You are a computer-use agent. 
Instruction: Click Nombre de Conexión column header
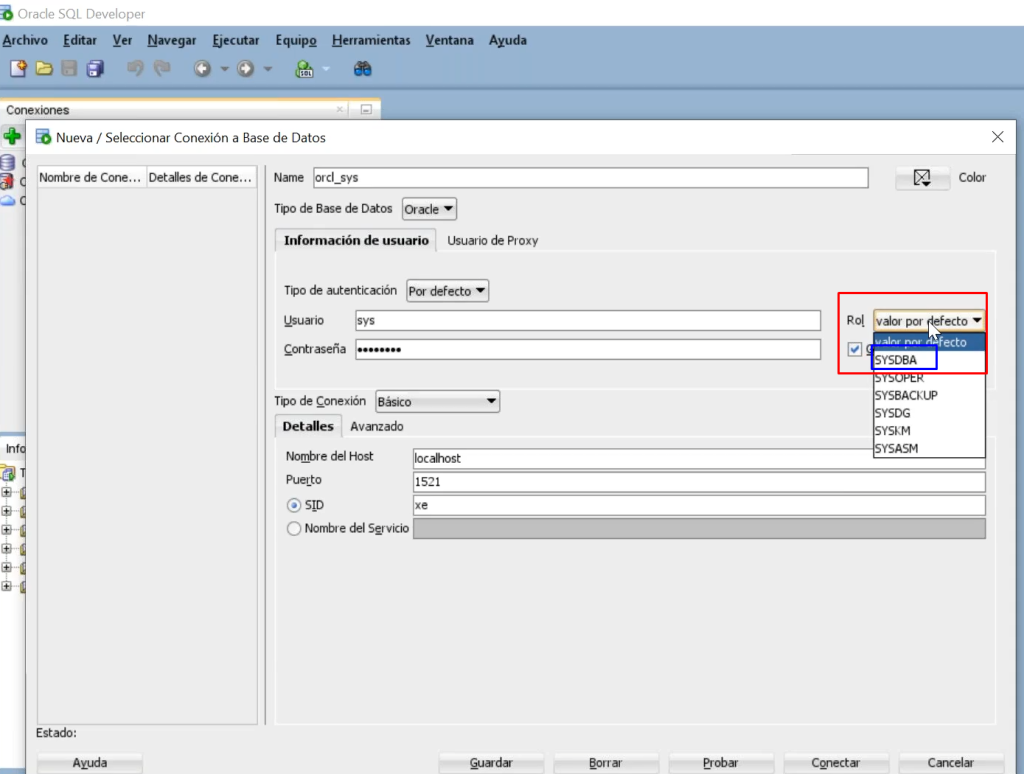click(91, 178)
